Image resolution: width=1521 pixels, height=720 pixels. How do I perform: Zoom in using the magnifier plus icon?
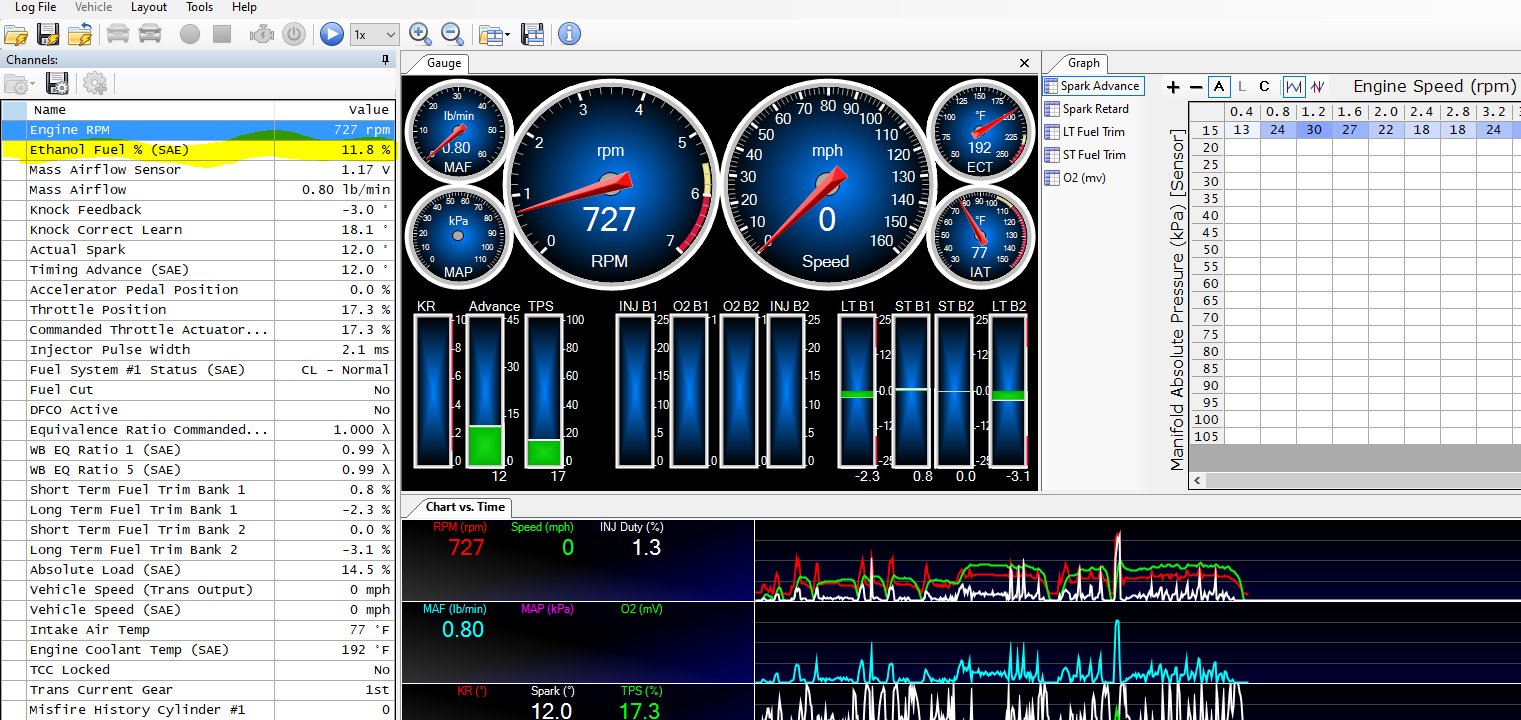click(x=420, y=34)
